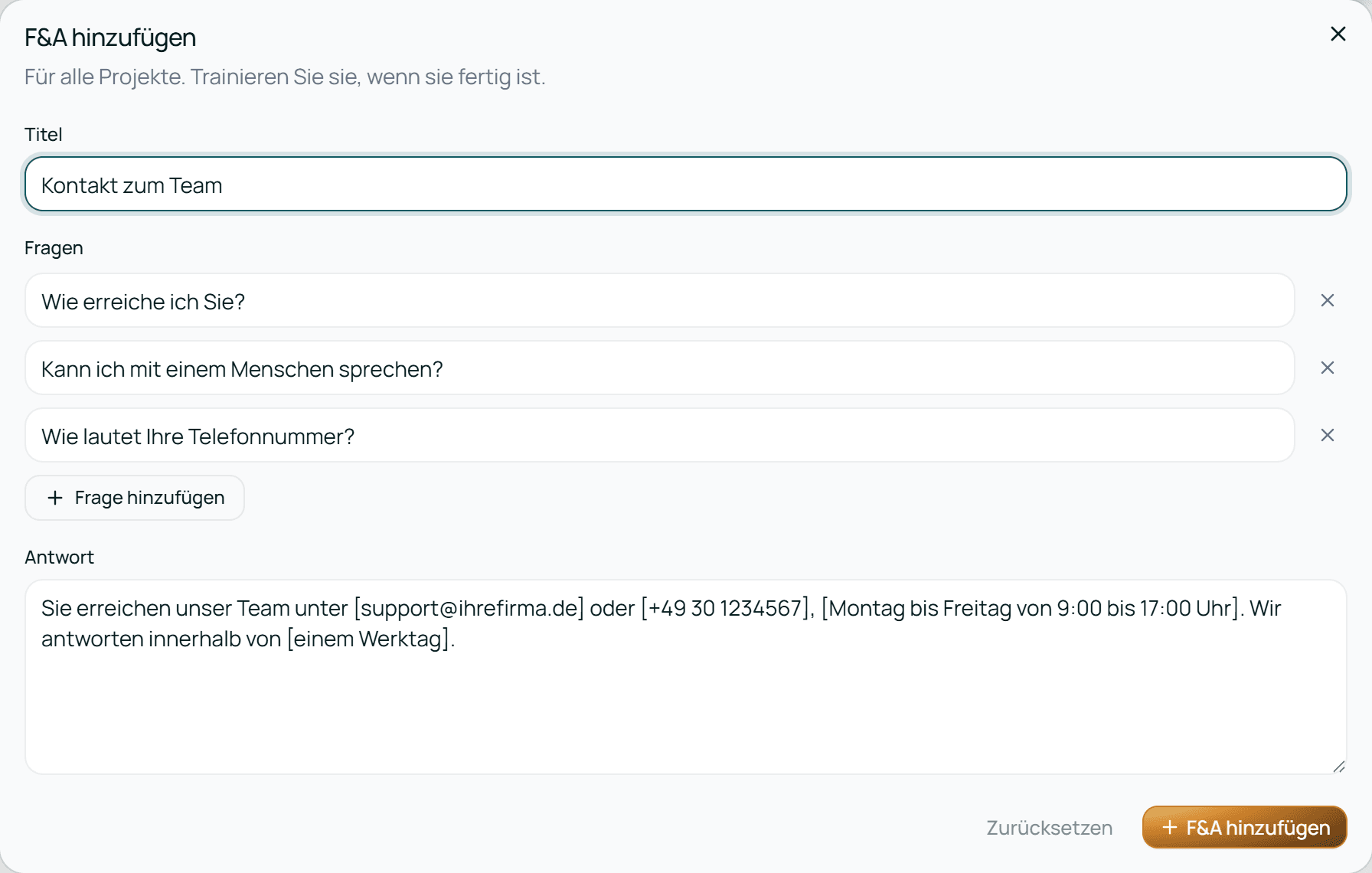Focus the Titel field 'Kontakt zum Team'
The image size is (1372, 873).
(x=686, y=184)
